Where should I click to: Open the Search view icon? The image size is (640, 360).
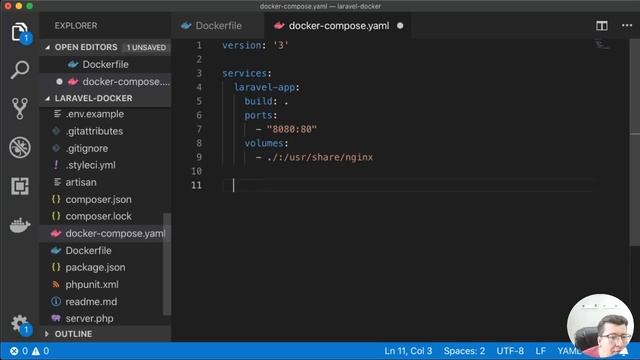tap(20, 70)
